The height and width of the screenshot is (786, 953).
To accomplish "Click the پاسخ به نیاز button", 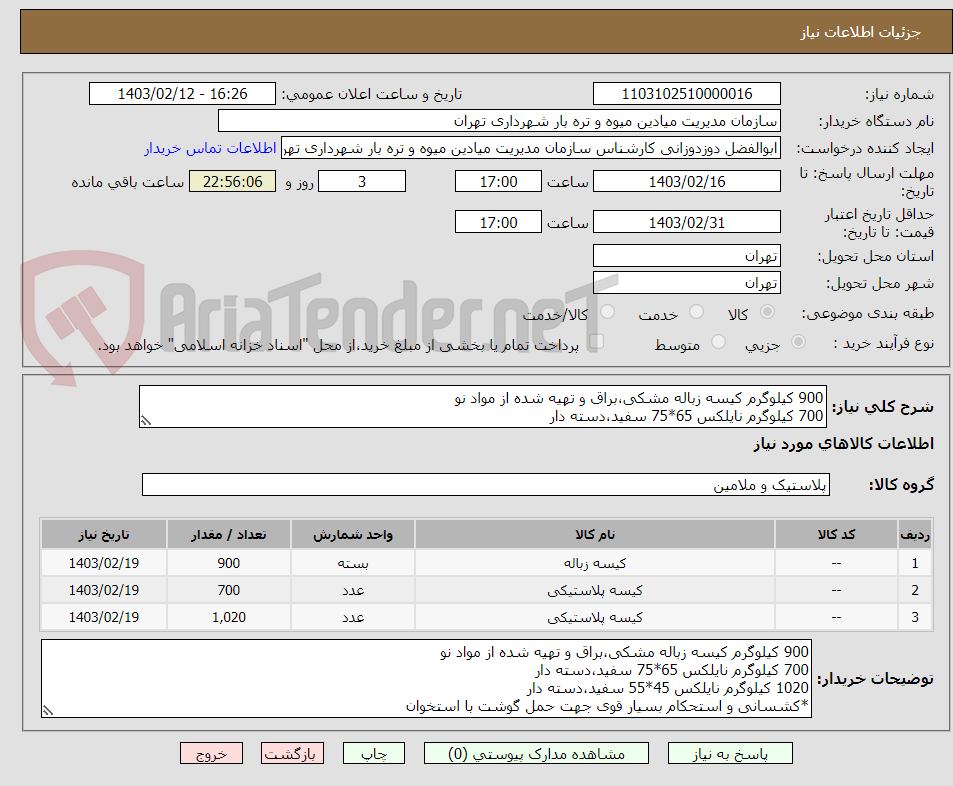I will pyautogui.click(x=730, y=753).
